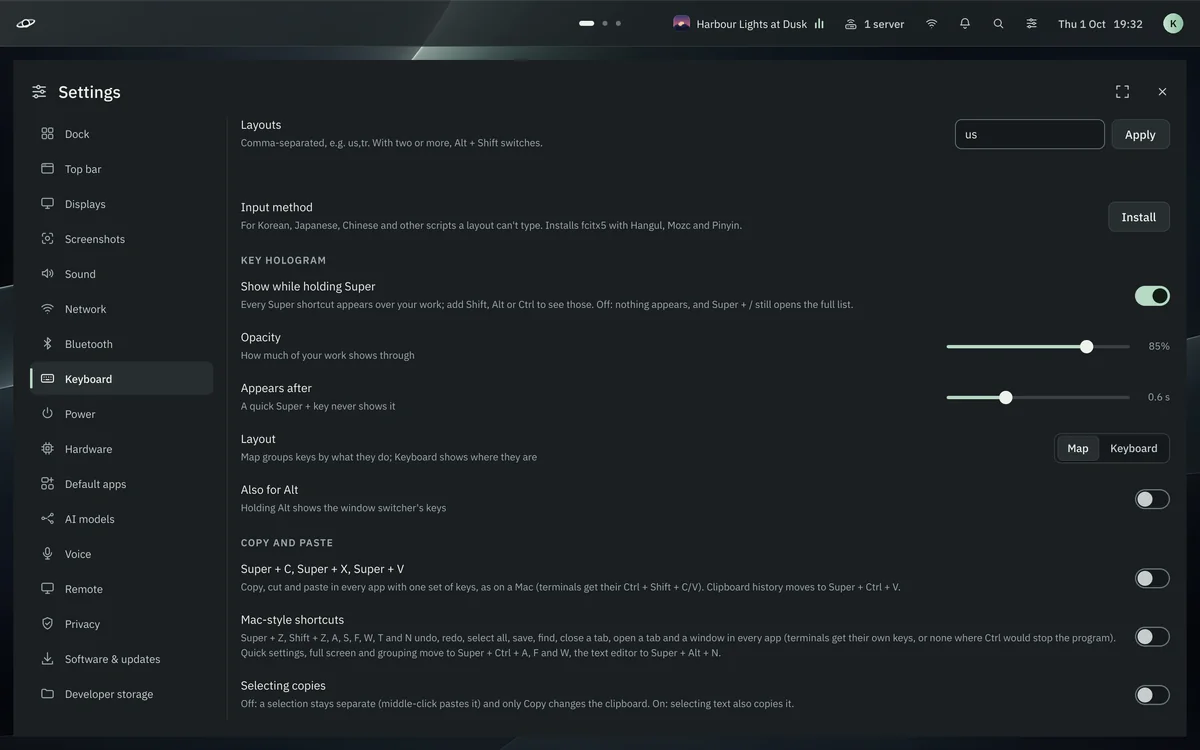Viewport: 1200px width, 750px height.
Task: Click the Keyboard icon in sidebar
Action: pyautogui.click(x=47, y=379)
